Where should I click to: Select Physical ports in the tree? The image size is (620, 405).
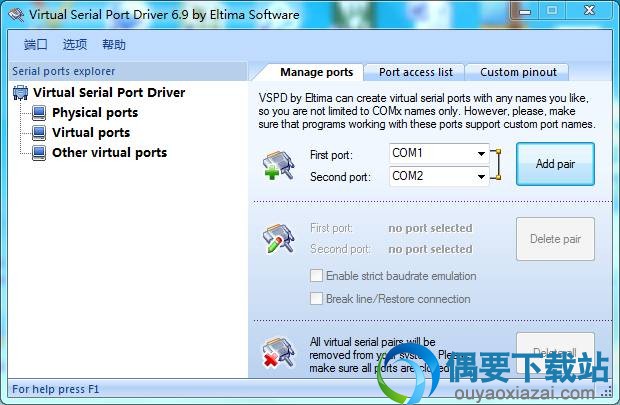[x=95, y=113]
